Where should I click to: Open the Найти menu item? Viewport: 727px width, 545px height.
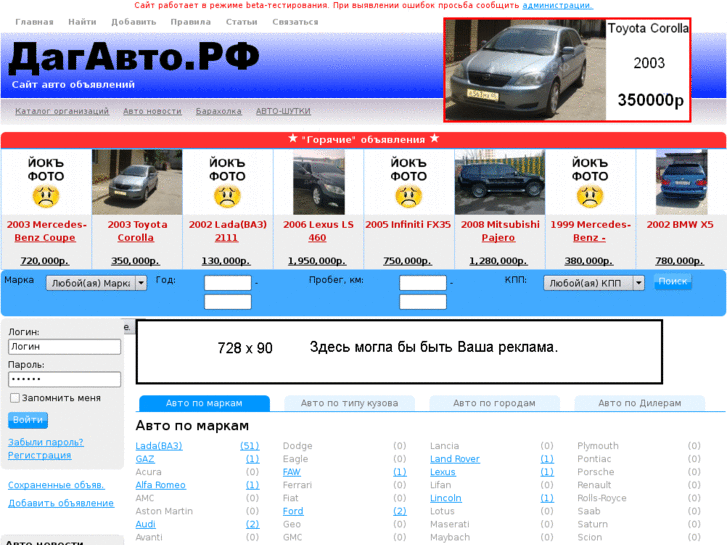(x=82, y=22)
